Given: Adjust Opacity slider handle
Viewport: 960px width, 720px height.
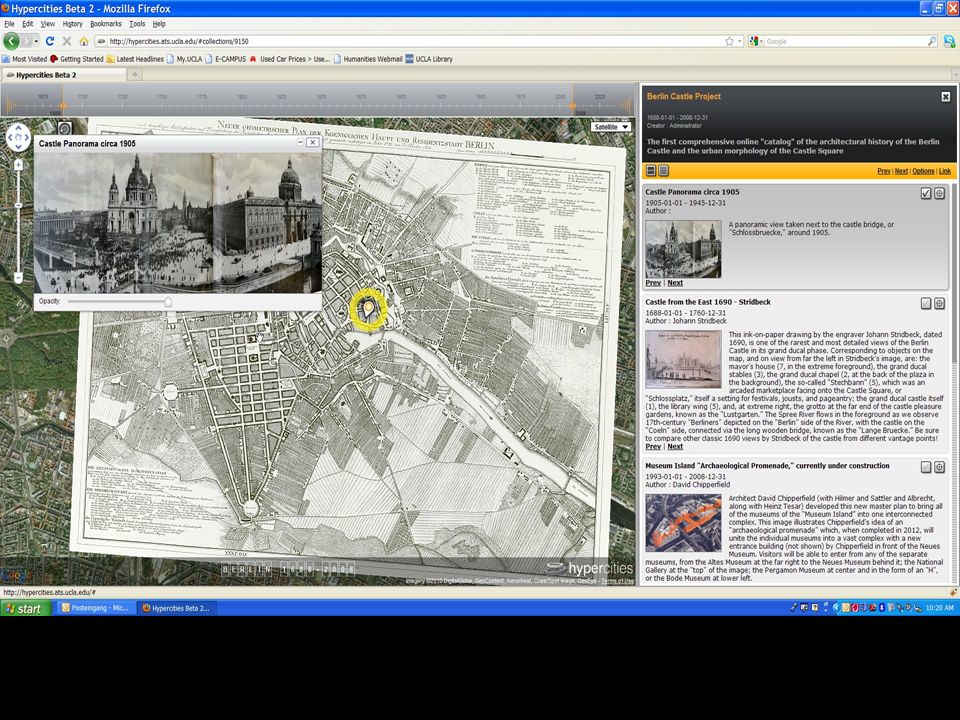Looking at the screenshot, I should [x=168, y=301].
